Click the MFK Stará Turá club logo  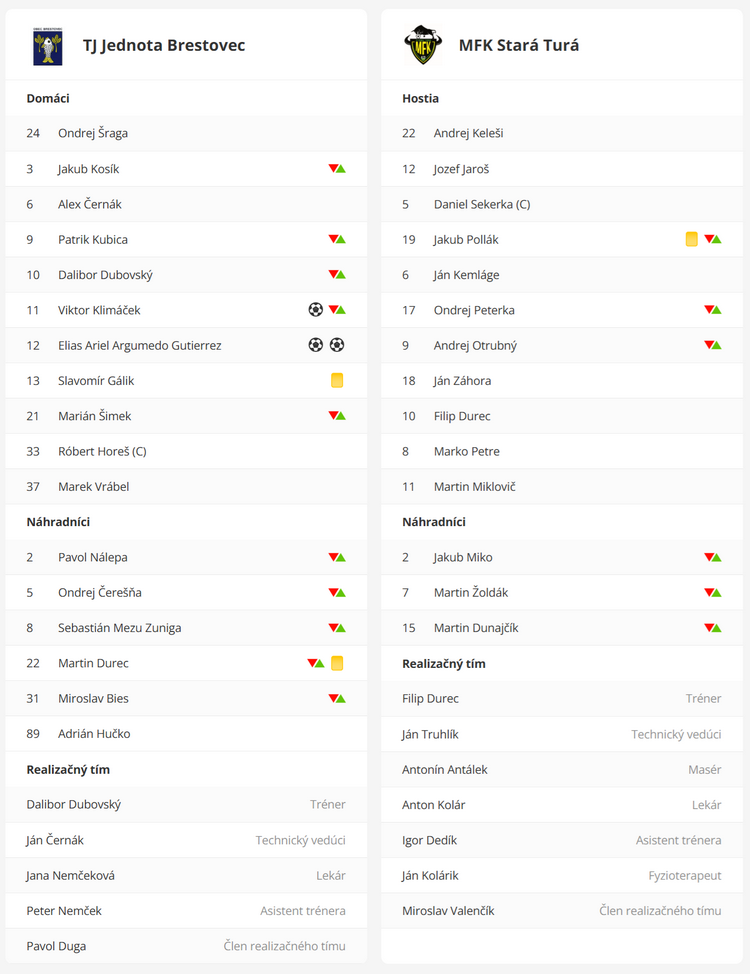pyautogui.click(x=421, y=45)
